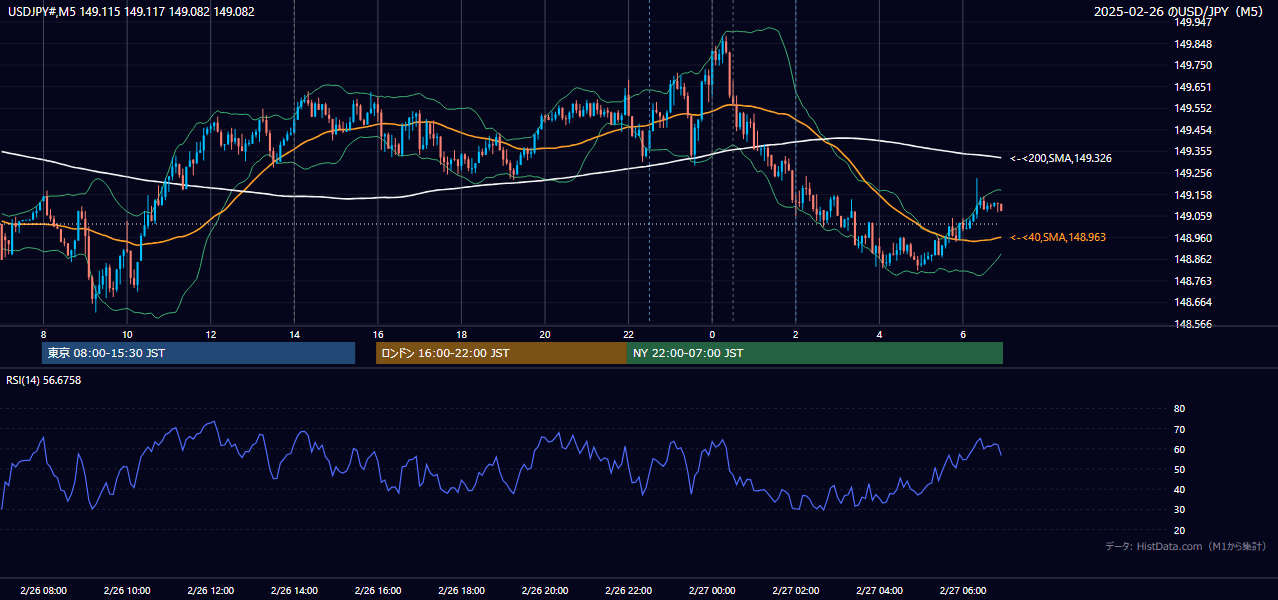Click RSI scale value 80
Image resolution: width=1278 pixels, height=600 pixels.
[1180, 409]
